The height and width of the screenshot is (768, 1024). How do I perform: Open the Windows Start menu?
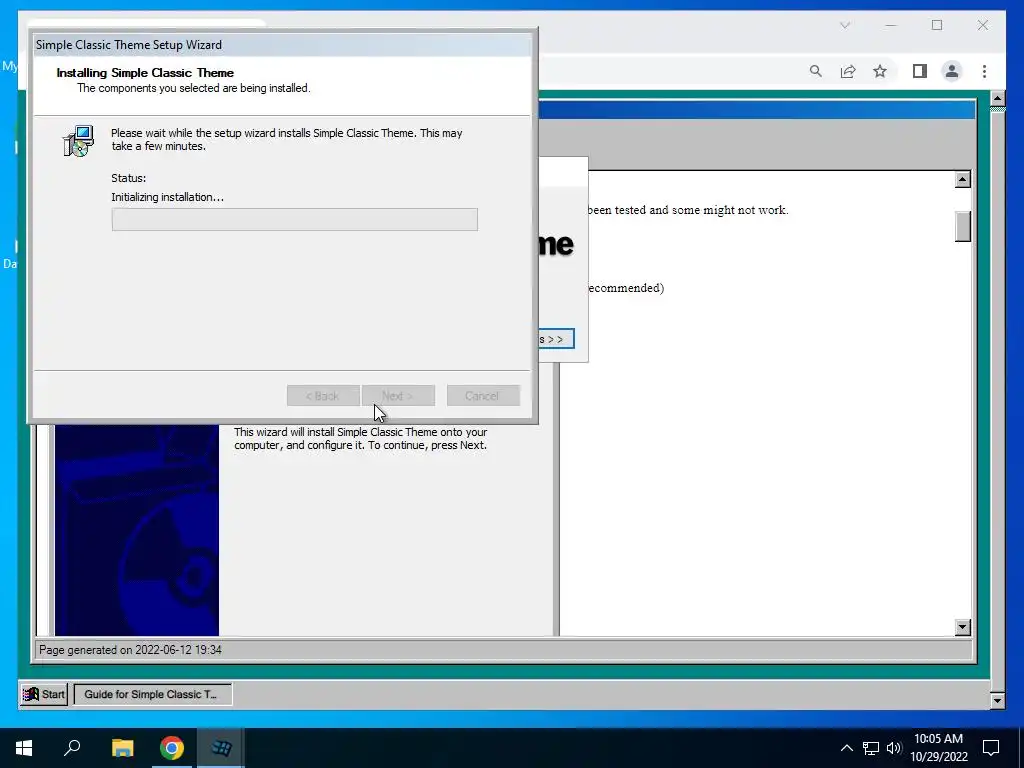point(24,748)
